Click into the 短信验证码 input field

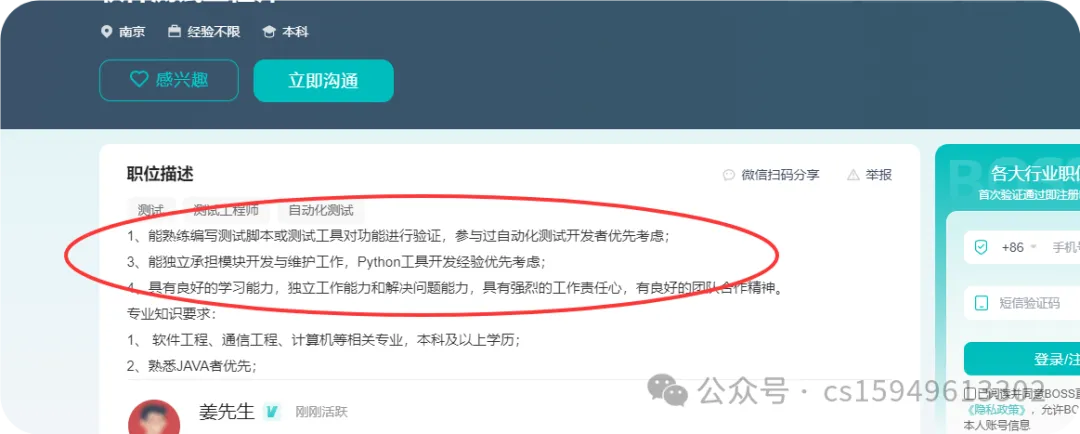1022,303
